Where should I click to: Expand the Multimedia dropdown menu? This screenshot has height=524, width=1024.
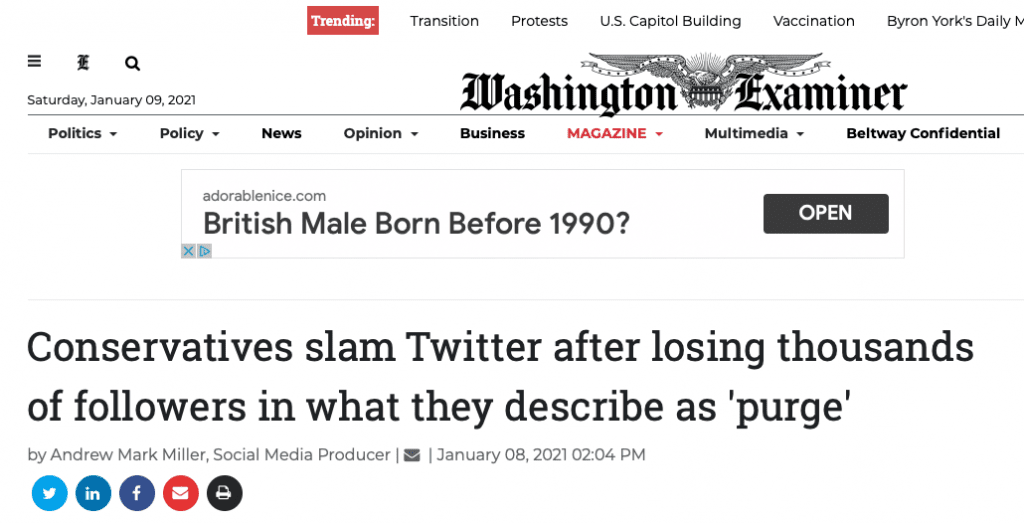[754, 133]
